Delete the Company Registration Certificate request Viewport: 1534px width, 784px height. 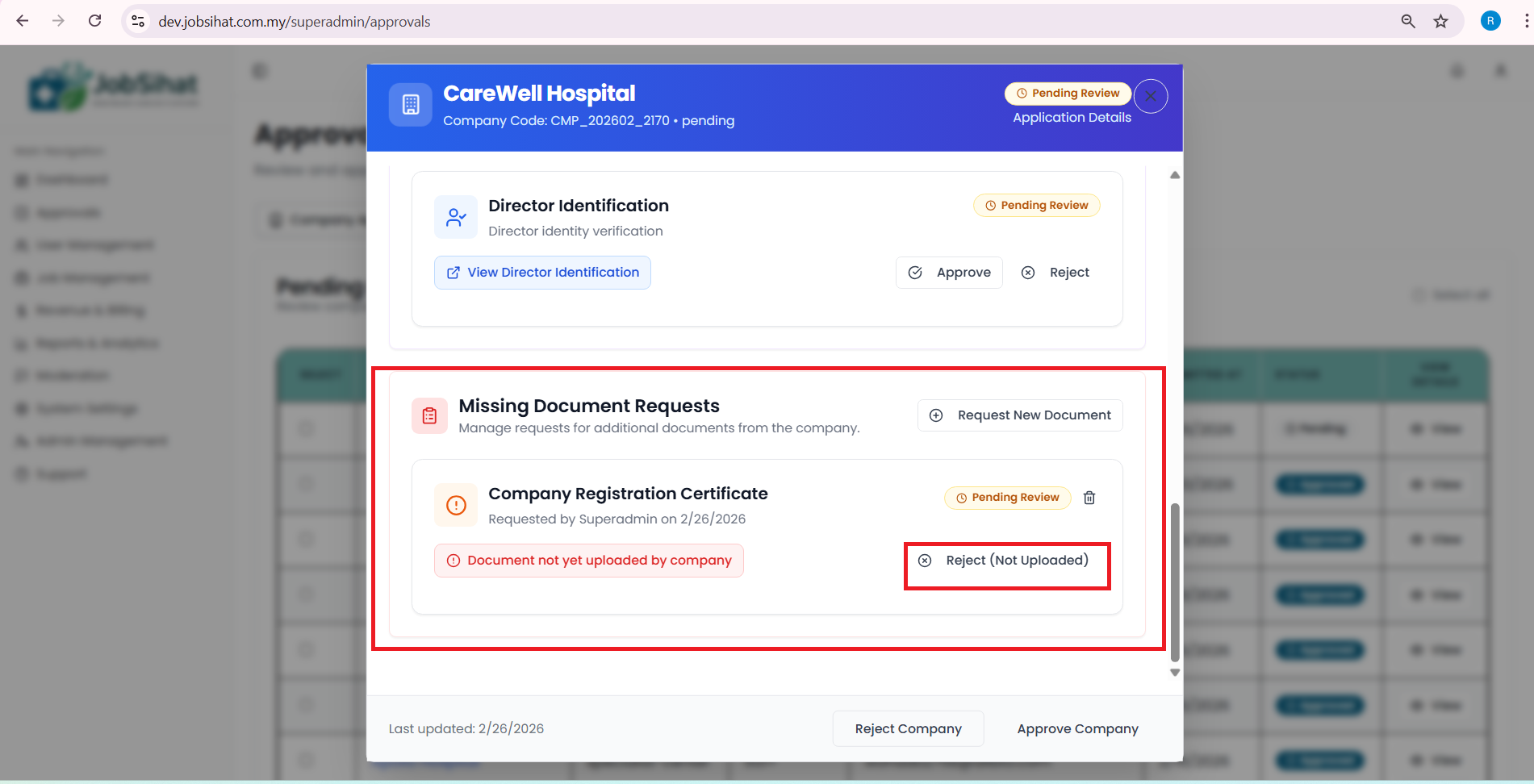point(1089,498)
